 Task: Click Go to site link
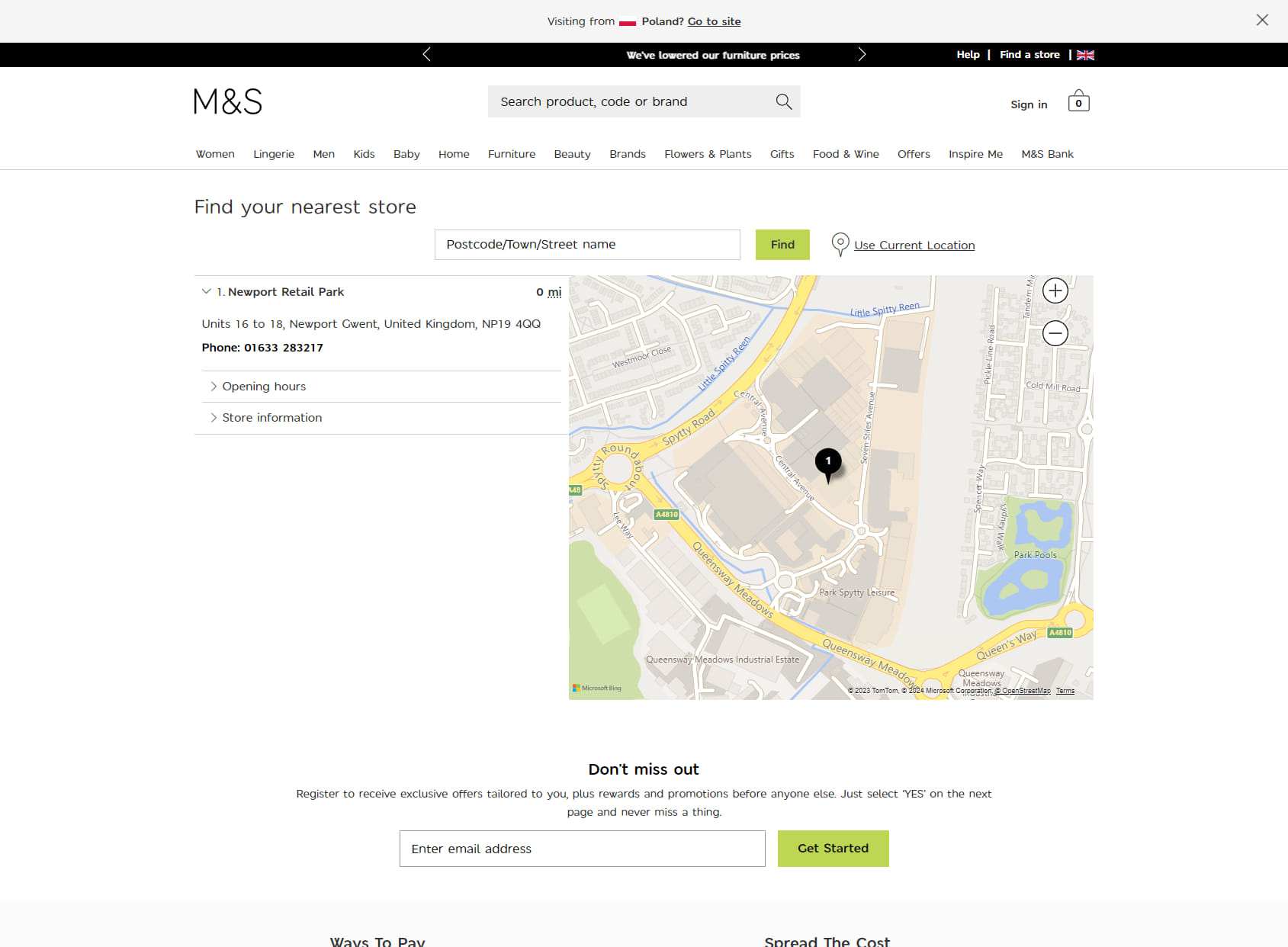click(x=714, y=21)
